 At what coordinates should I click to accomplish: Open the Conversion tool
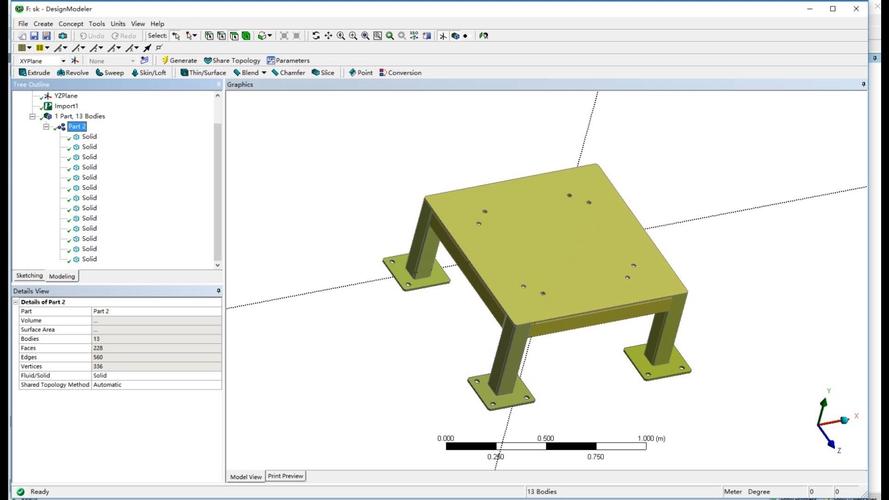click(400, 73)
